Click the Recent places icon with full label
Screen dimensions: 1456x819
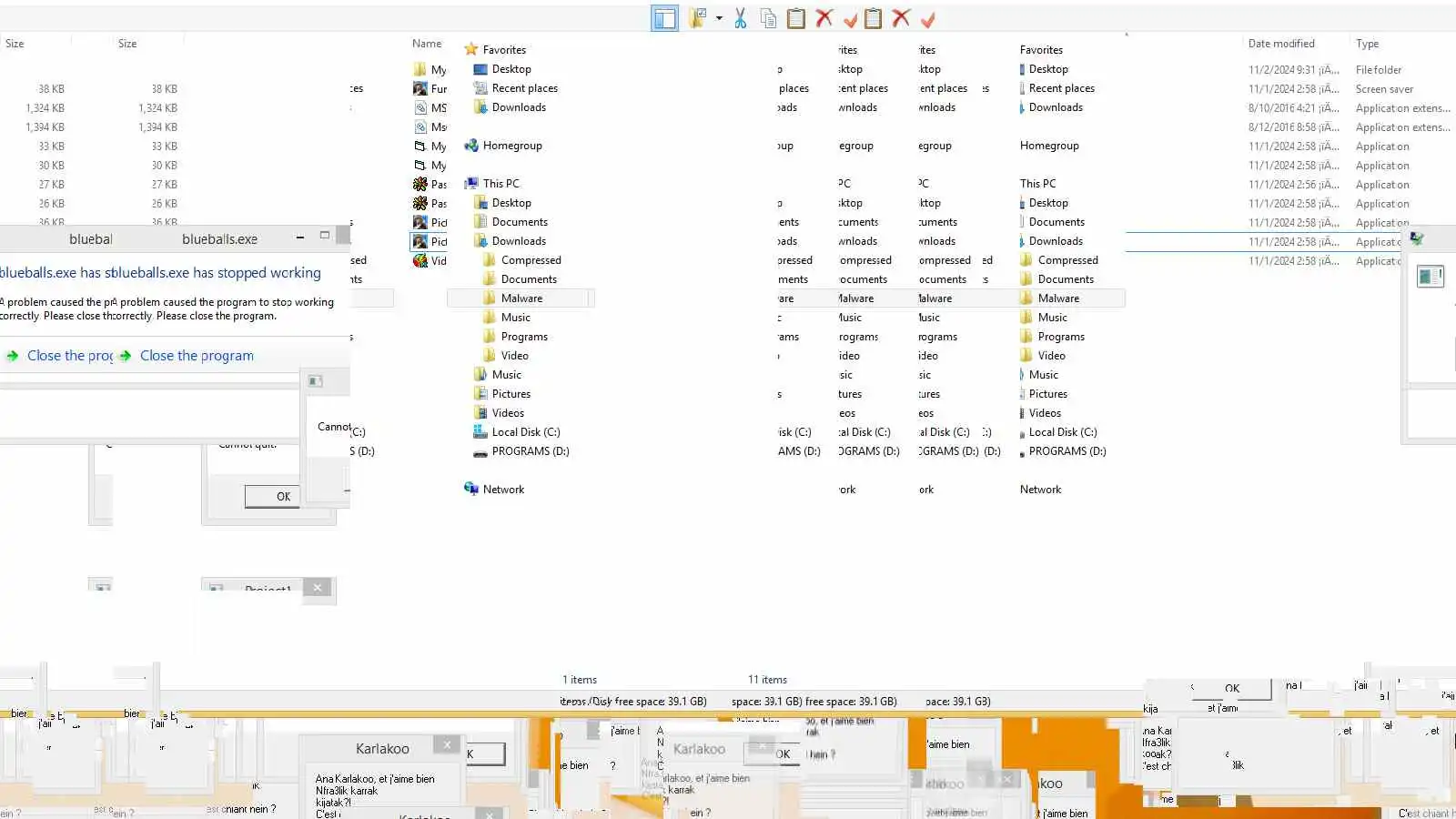(480, 88)
